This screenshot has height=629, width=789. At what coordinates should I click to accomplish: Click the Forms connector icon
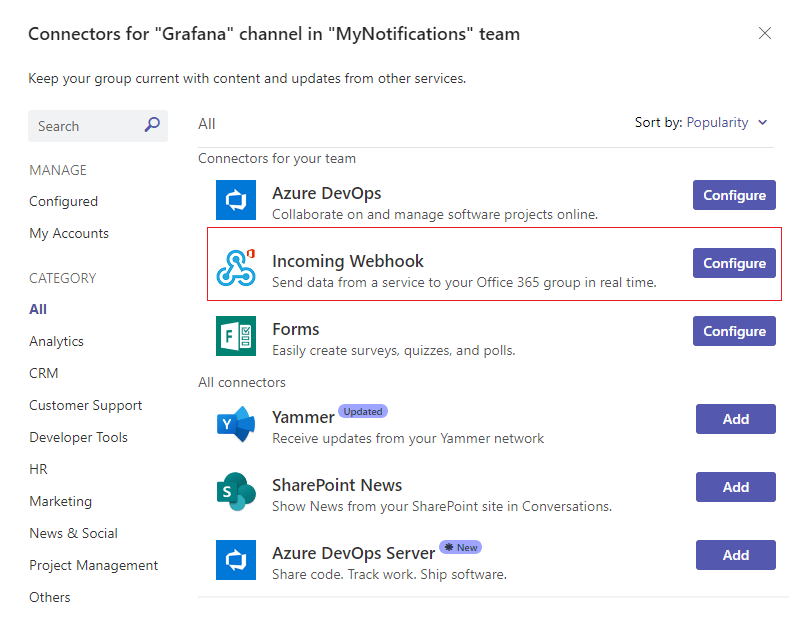pyautogui.click(x=235, y=336)
